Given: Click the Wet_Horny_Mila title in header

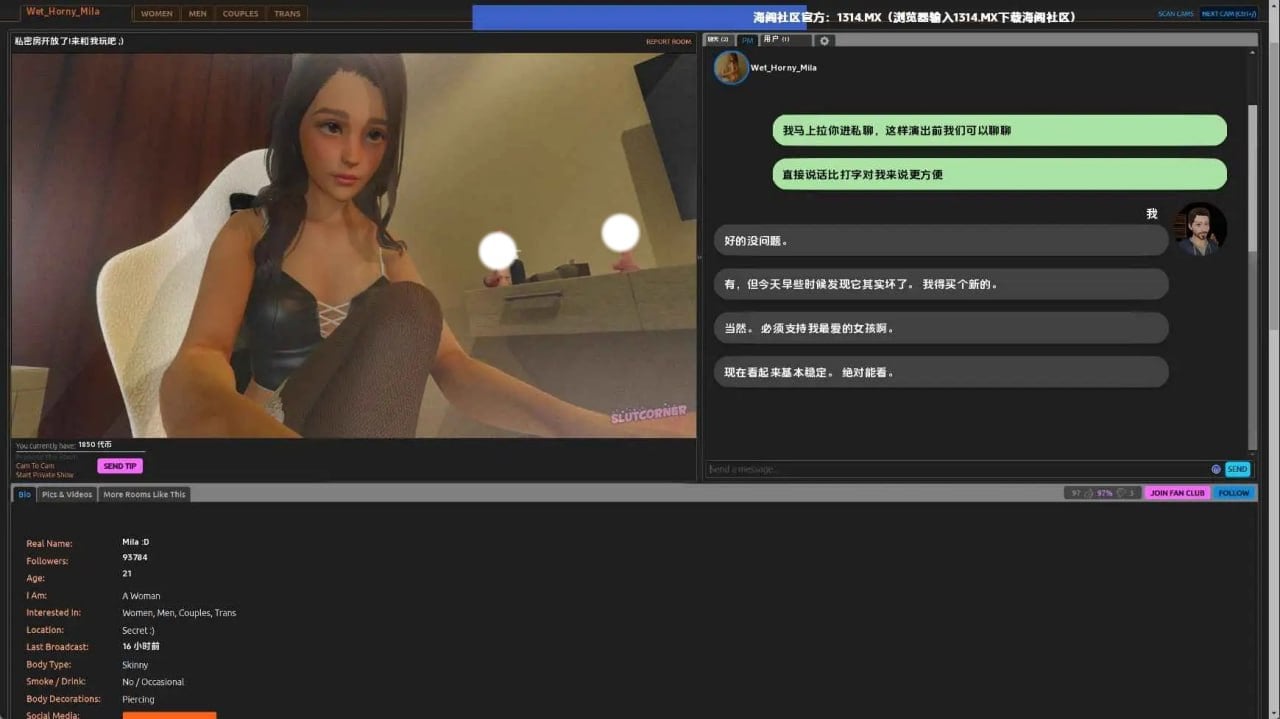Looking at the screenshot, I should [x=63, y=12].
